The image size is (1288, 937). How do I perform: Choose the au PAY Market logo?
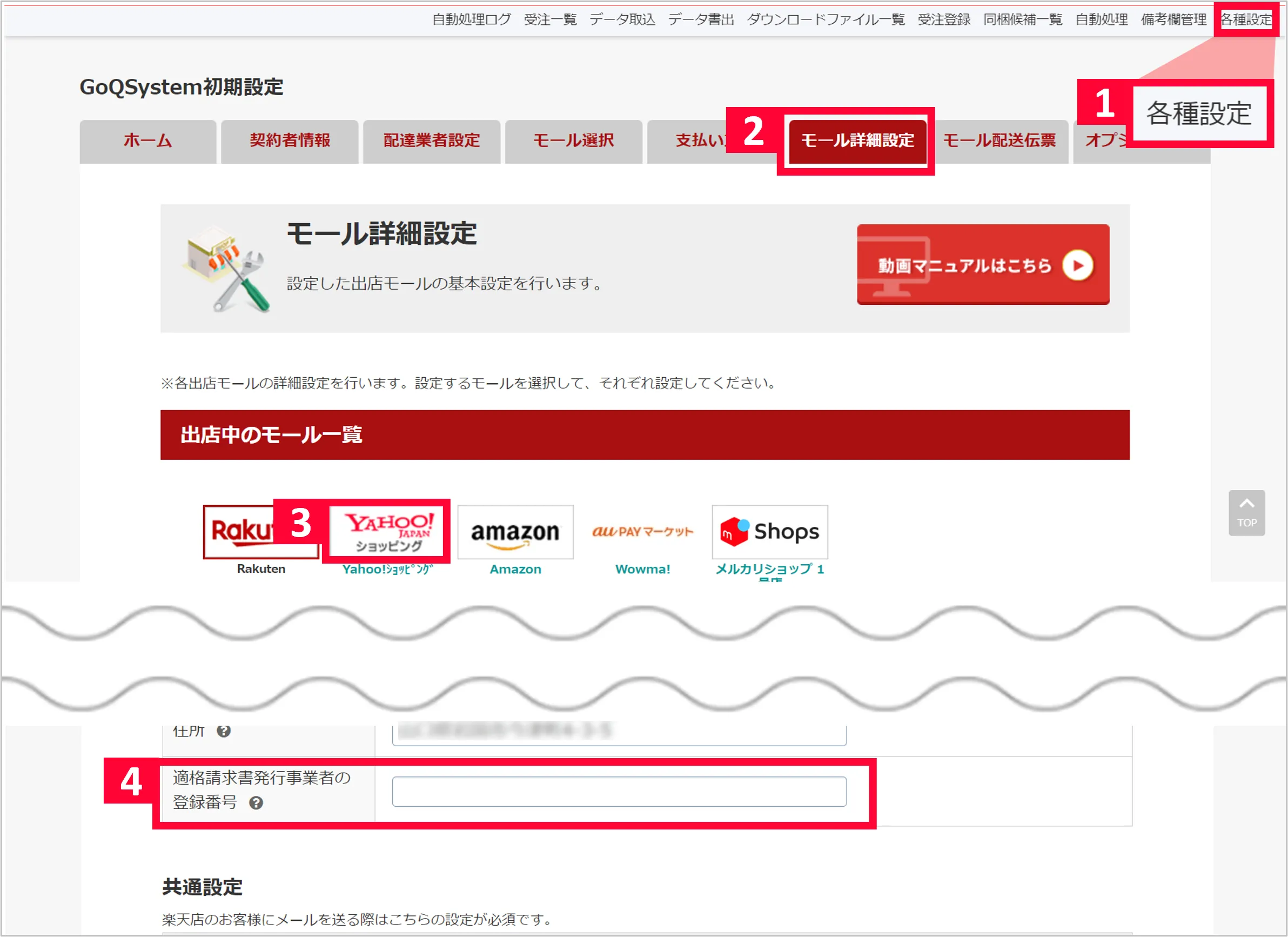(x=642, y=532)
